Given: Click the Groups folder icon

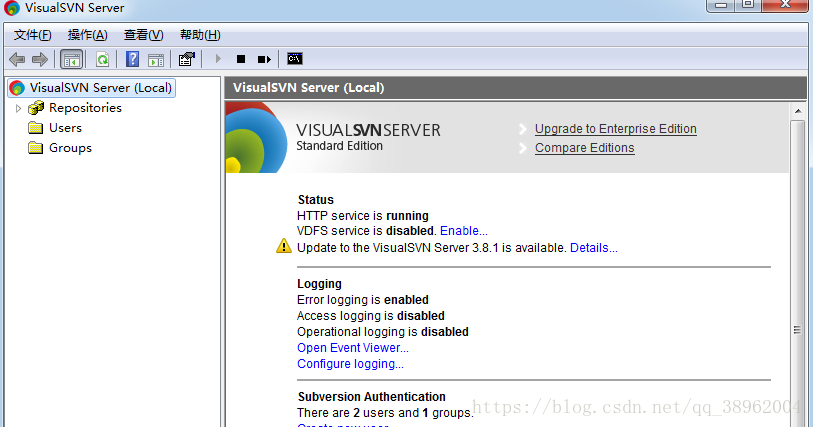Looking at the screenshot, I should click(x=35, y=148).
